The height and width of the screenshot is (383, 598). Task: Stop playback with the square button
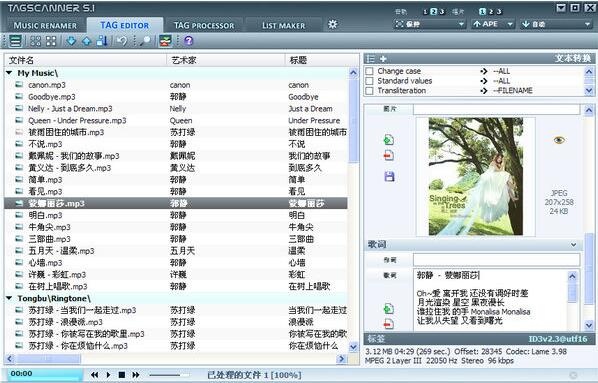(x=122, y=375)
